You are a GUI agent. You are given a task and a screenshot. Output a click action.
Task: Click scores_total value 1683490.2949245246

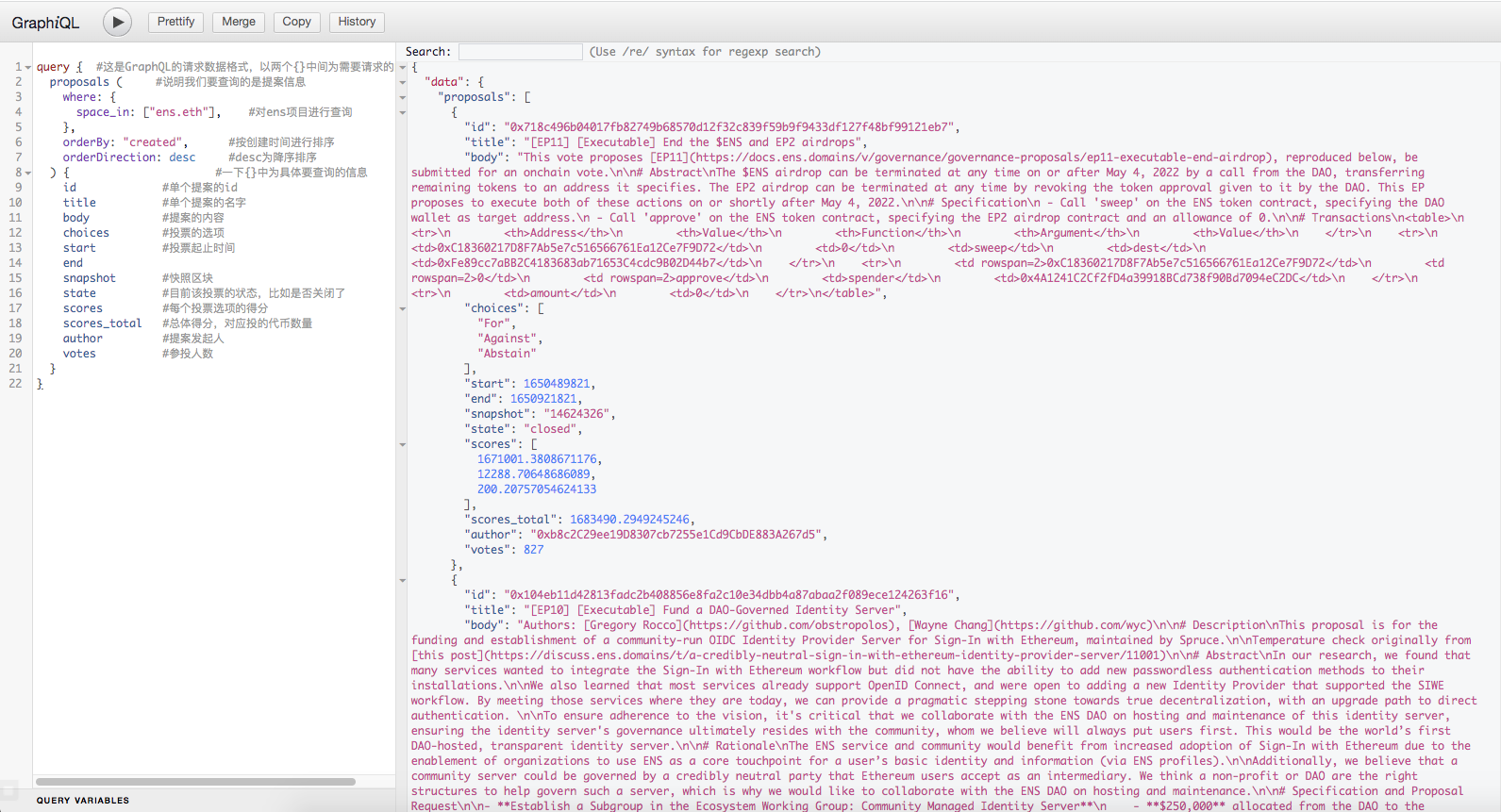point(630,520)
